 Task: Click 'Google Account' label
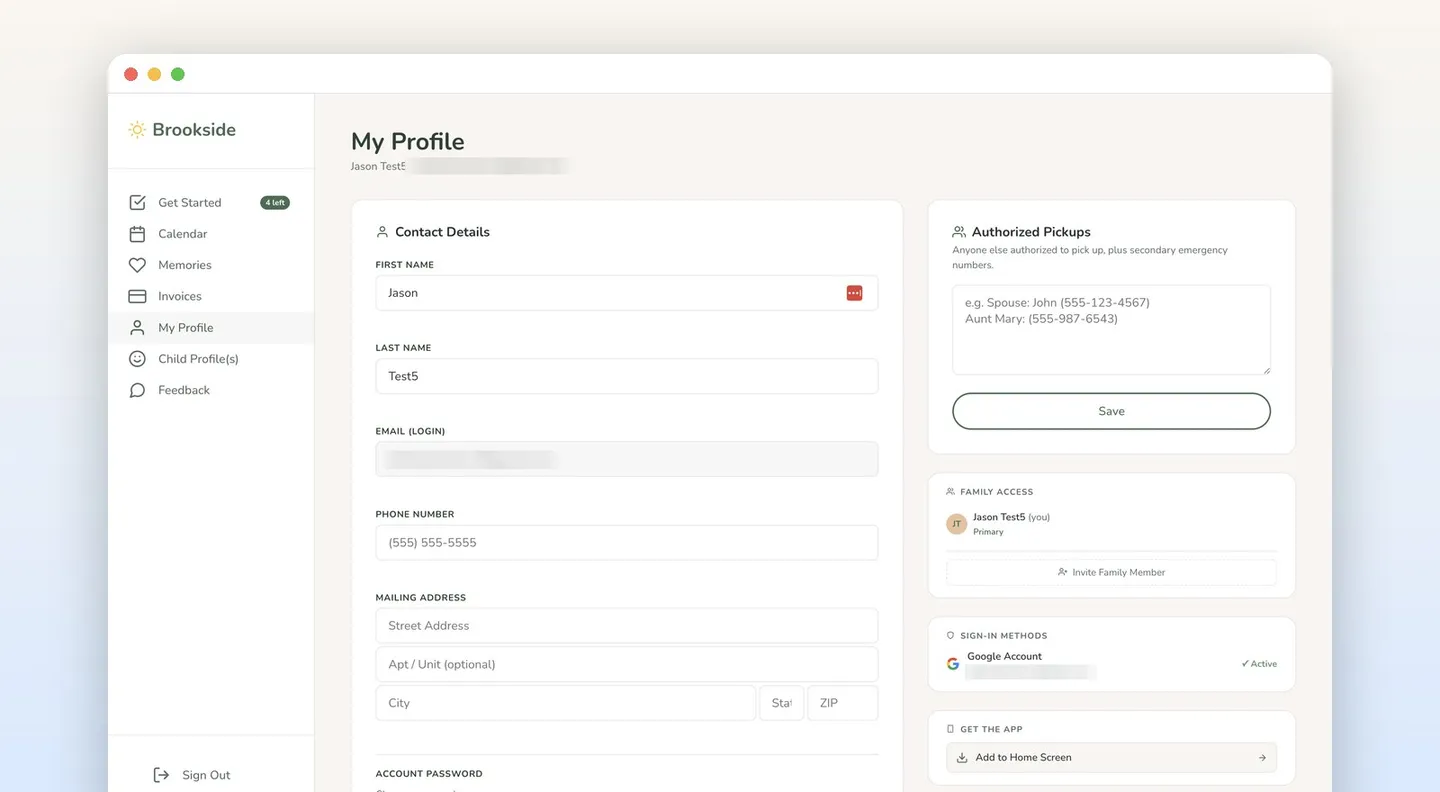click(x=1004, y=657)
